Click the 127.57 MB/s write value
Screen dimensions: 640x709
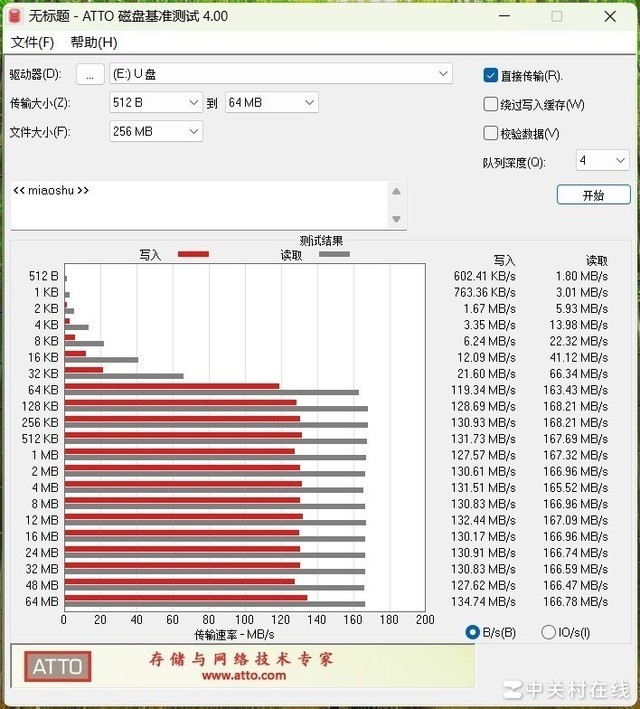coord(484,455)
